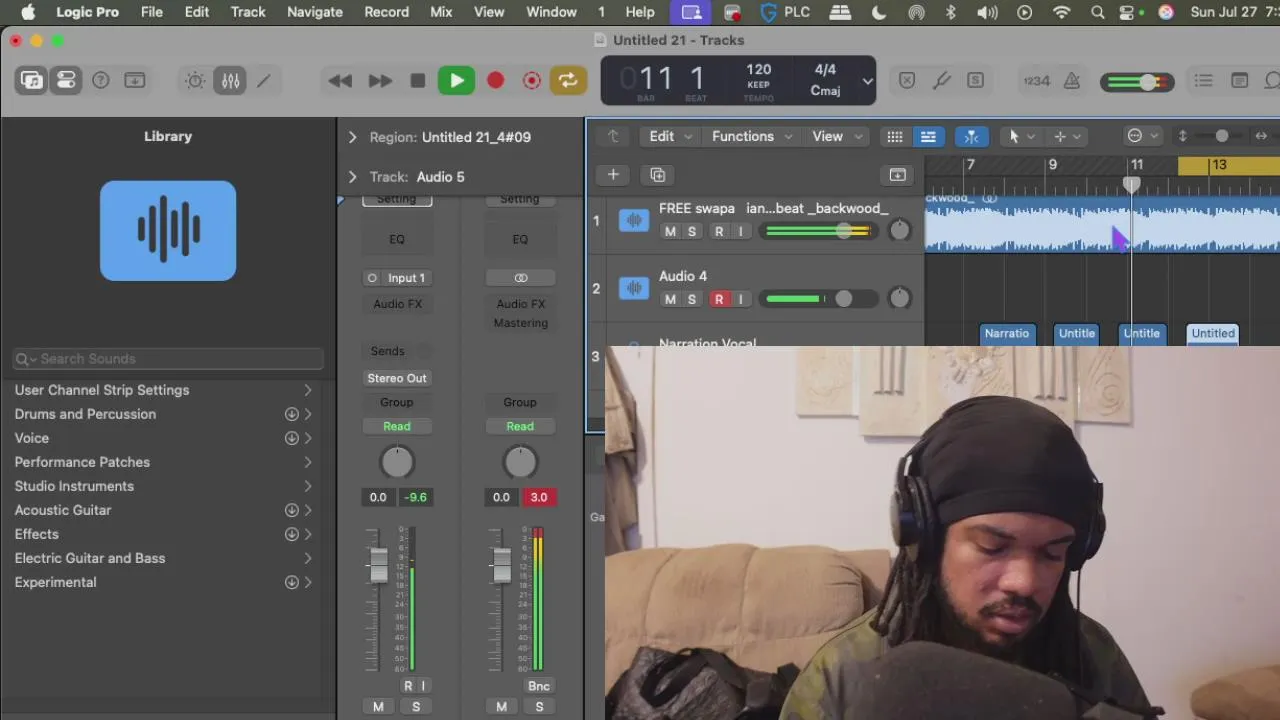Toggle the 1234 Count-in button
Screen dimensions: 1280x720
(x=1037, y=81)
